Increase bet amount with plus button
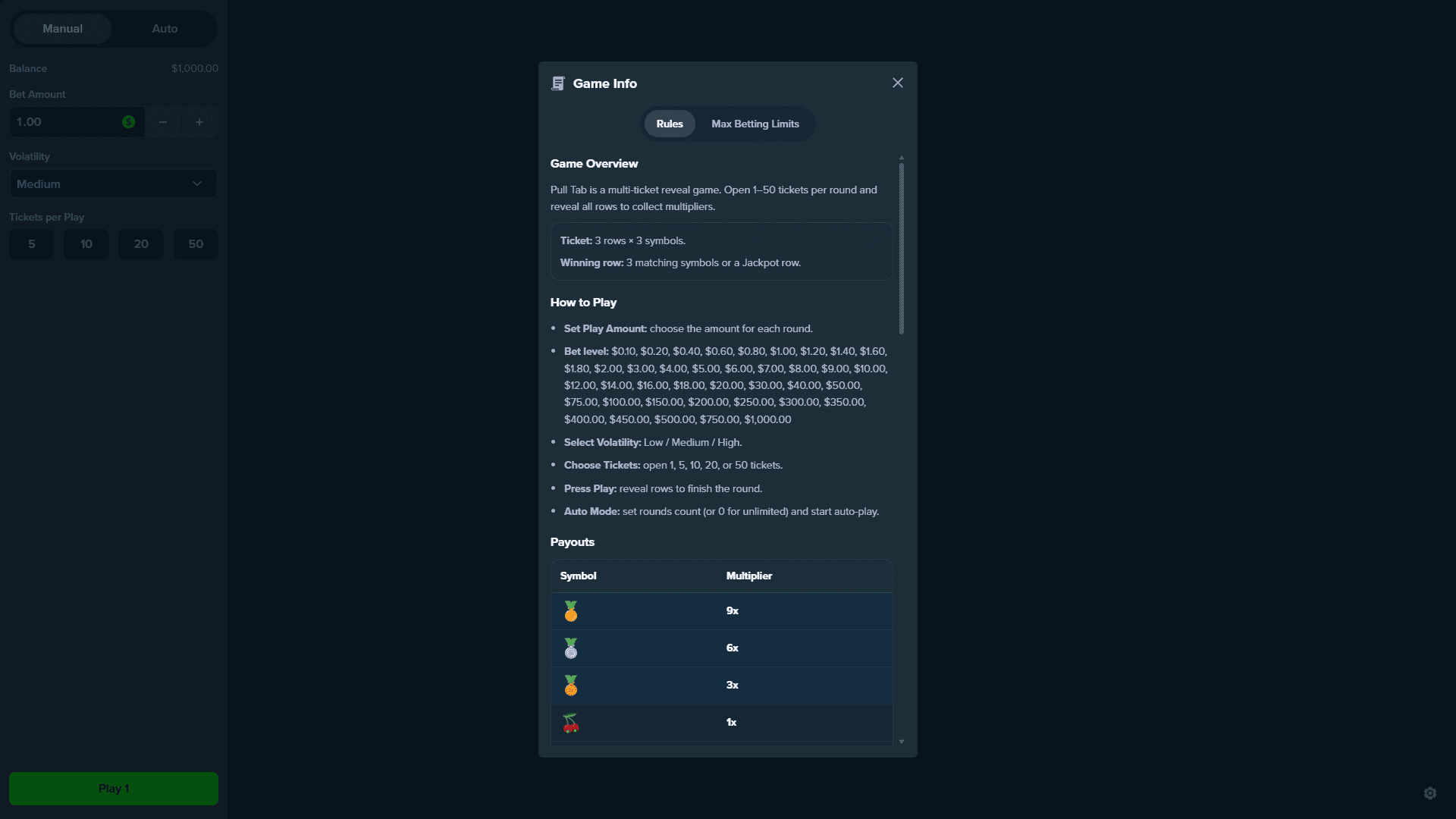This screenshot has width=1456, height=819. (x=199, y=122)
